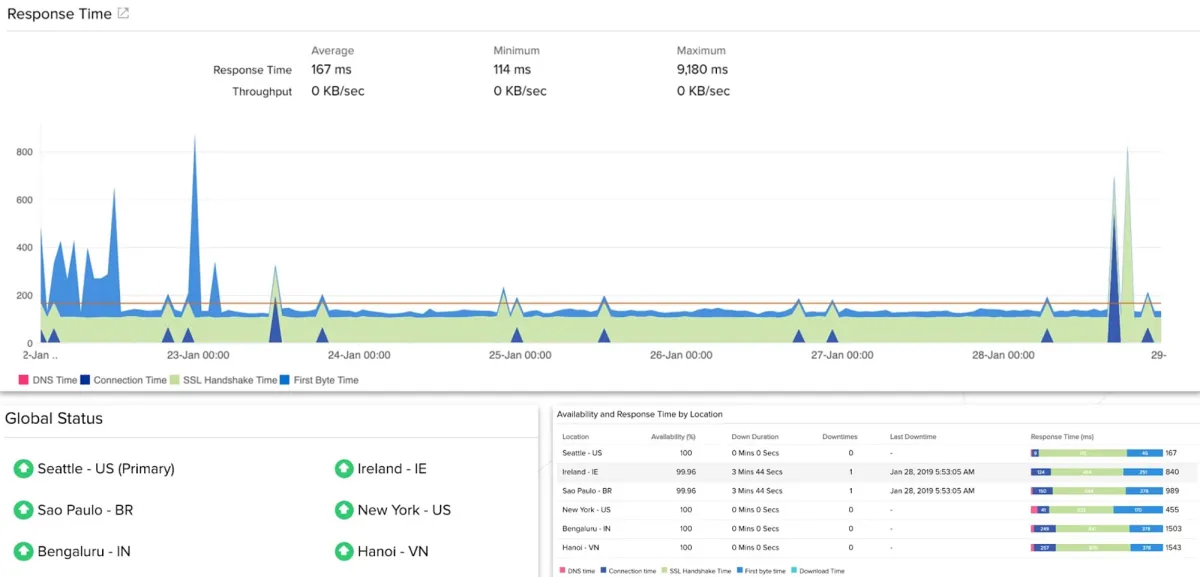Click the Response Time panel title

pyautogui.click(x=59, y=14)
